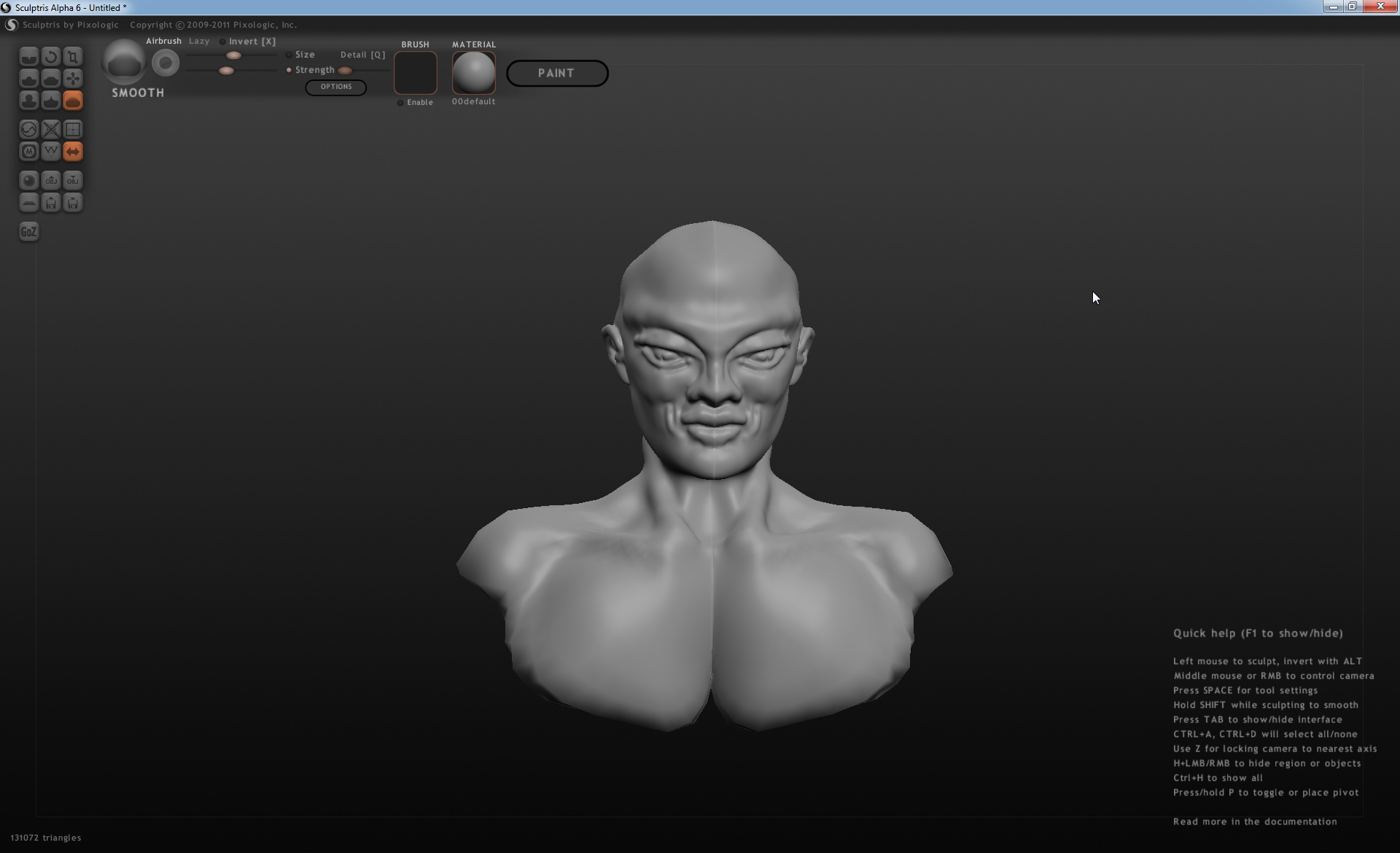Select the Grab tool with arrows
The width and height of the screenshot is (1400, 853).
73,79
